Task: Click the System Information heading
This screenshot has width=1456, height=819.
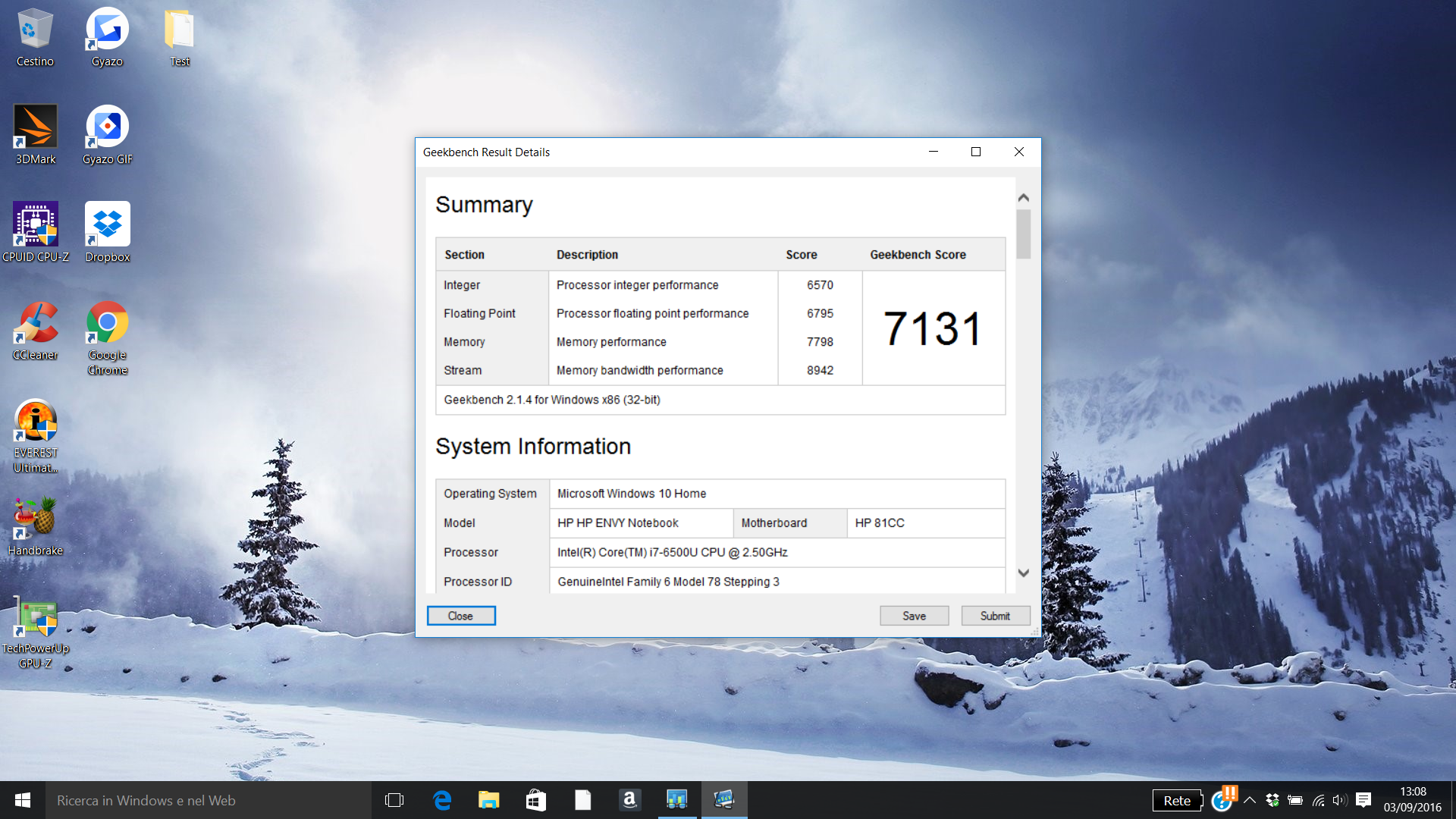Action: tap(533, 447)
